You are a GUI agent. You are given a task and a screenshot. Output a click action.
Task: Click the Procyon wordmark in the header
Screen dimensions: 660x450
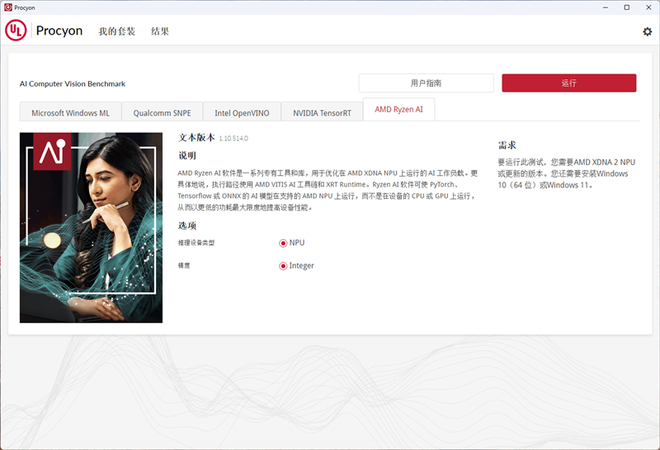(x=59, y=31)
